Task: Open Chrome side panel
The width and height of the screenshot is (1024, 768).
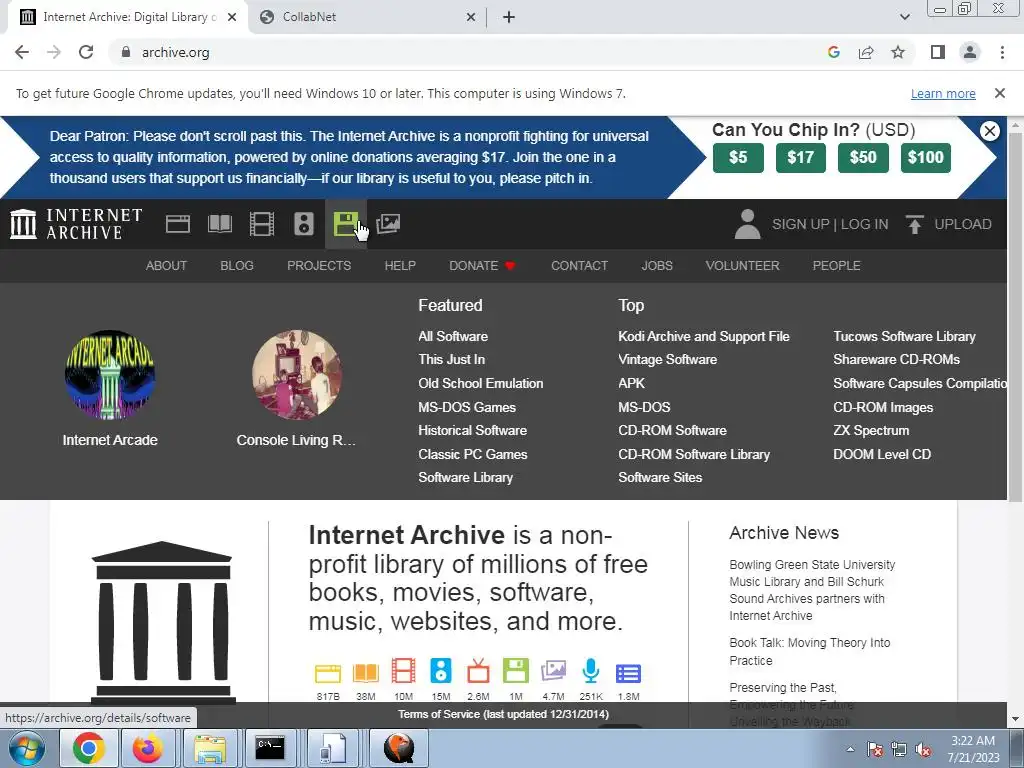Action: point(938,52)
